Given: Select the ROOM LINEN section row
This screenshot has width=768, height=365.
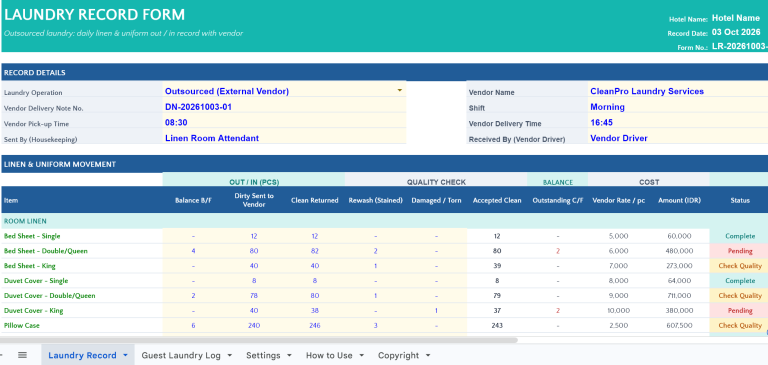Looking at the screenshot, I should point(384,221).
